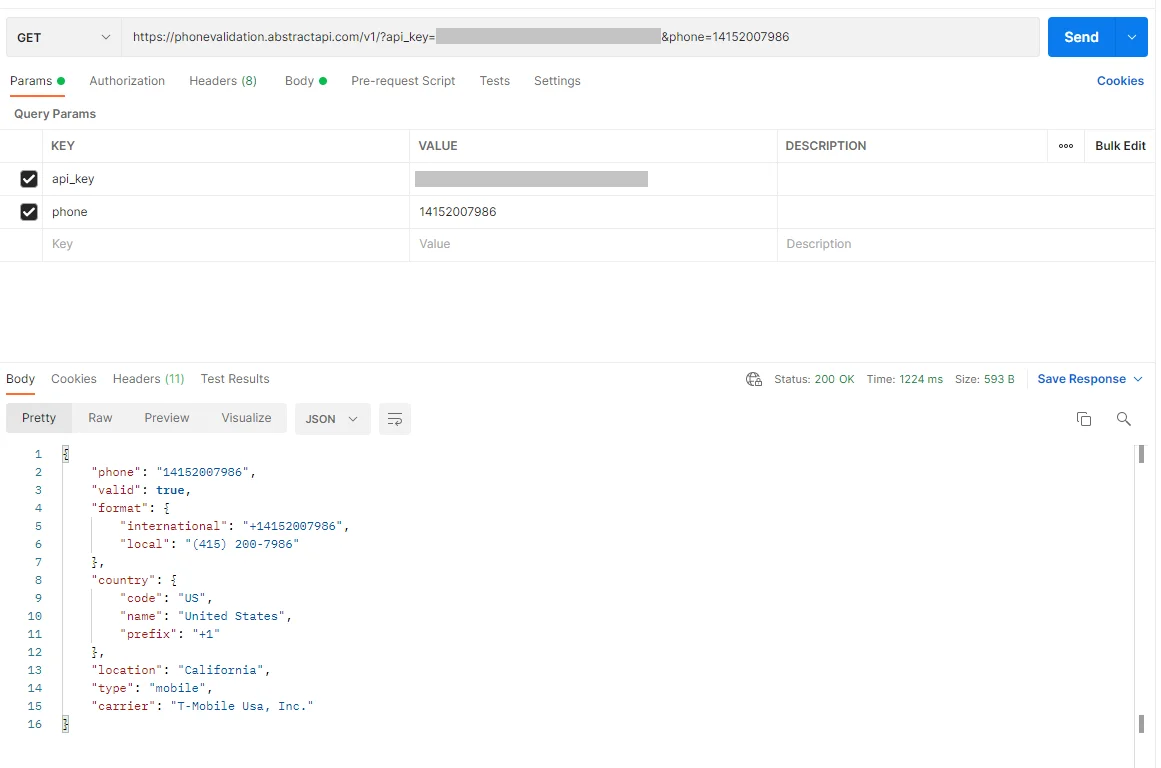The height and width of the screenshot is (768, 1161).
Task: Uncheck the api_key query parameter
Action: click(29, 178)
